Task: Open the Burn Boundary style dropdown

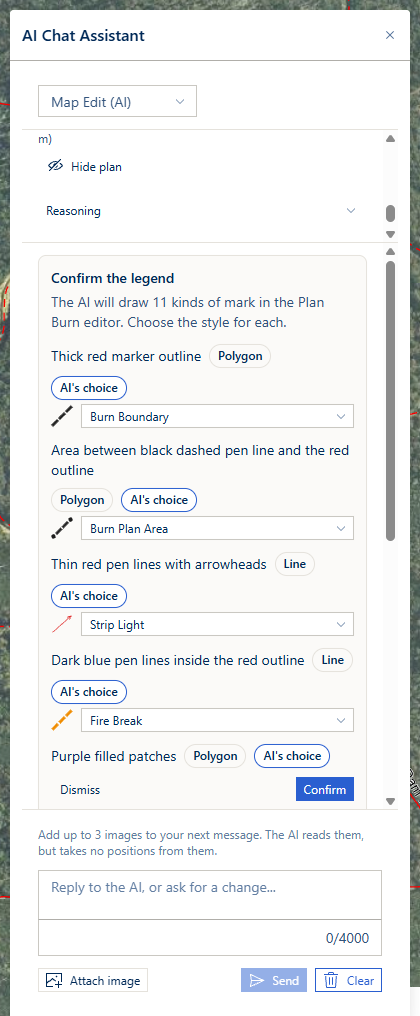Action: point(217,417)
